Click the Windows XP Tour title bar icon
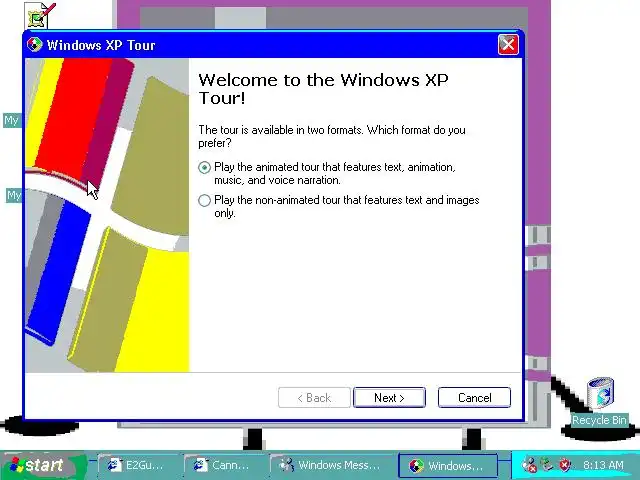640x480 pixels. (x=34, y=44)
